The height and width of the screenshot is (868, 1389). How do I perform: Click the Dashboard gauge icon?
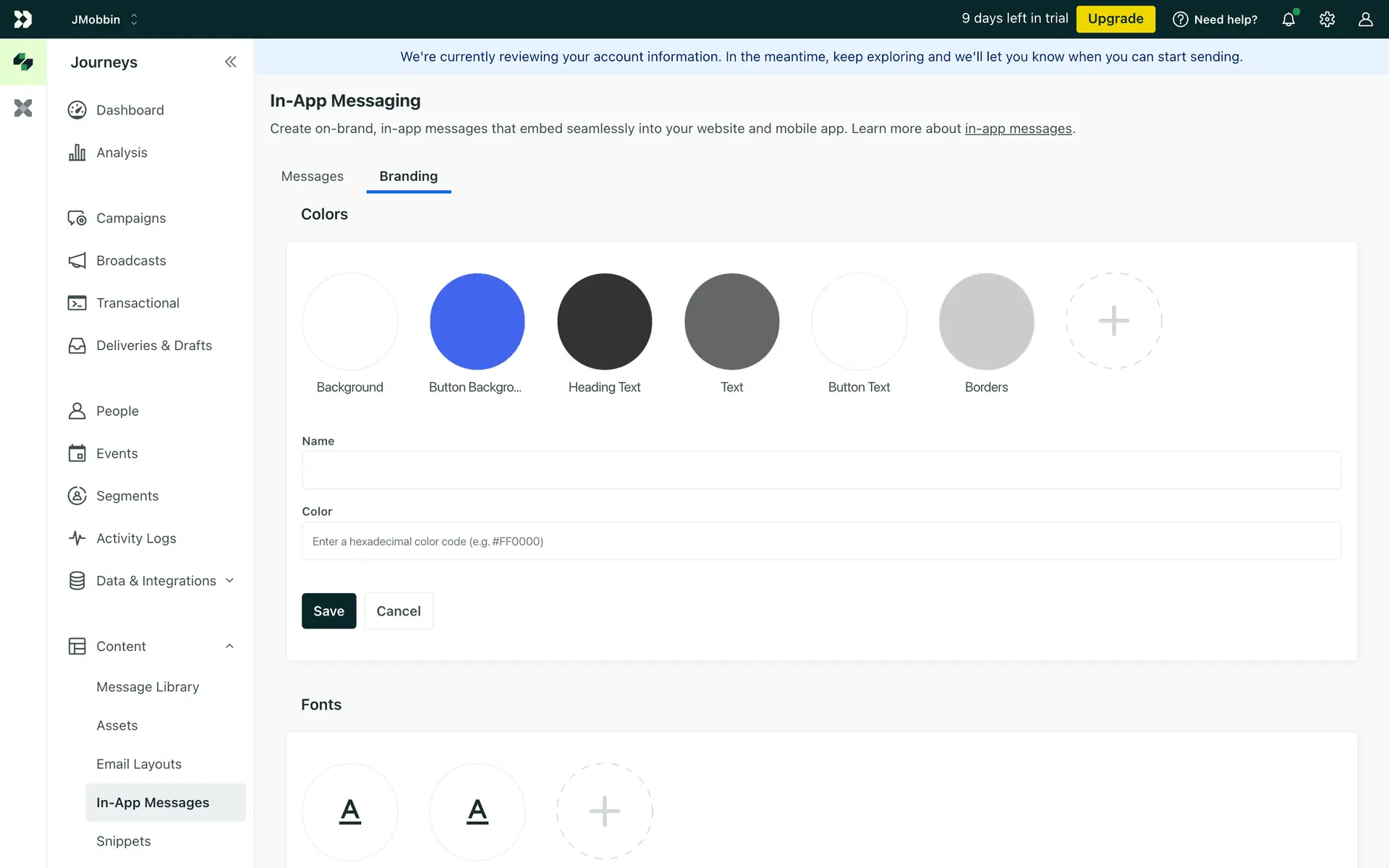[x=77, y=110]
